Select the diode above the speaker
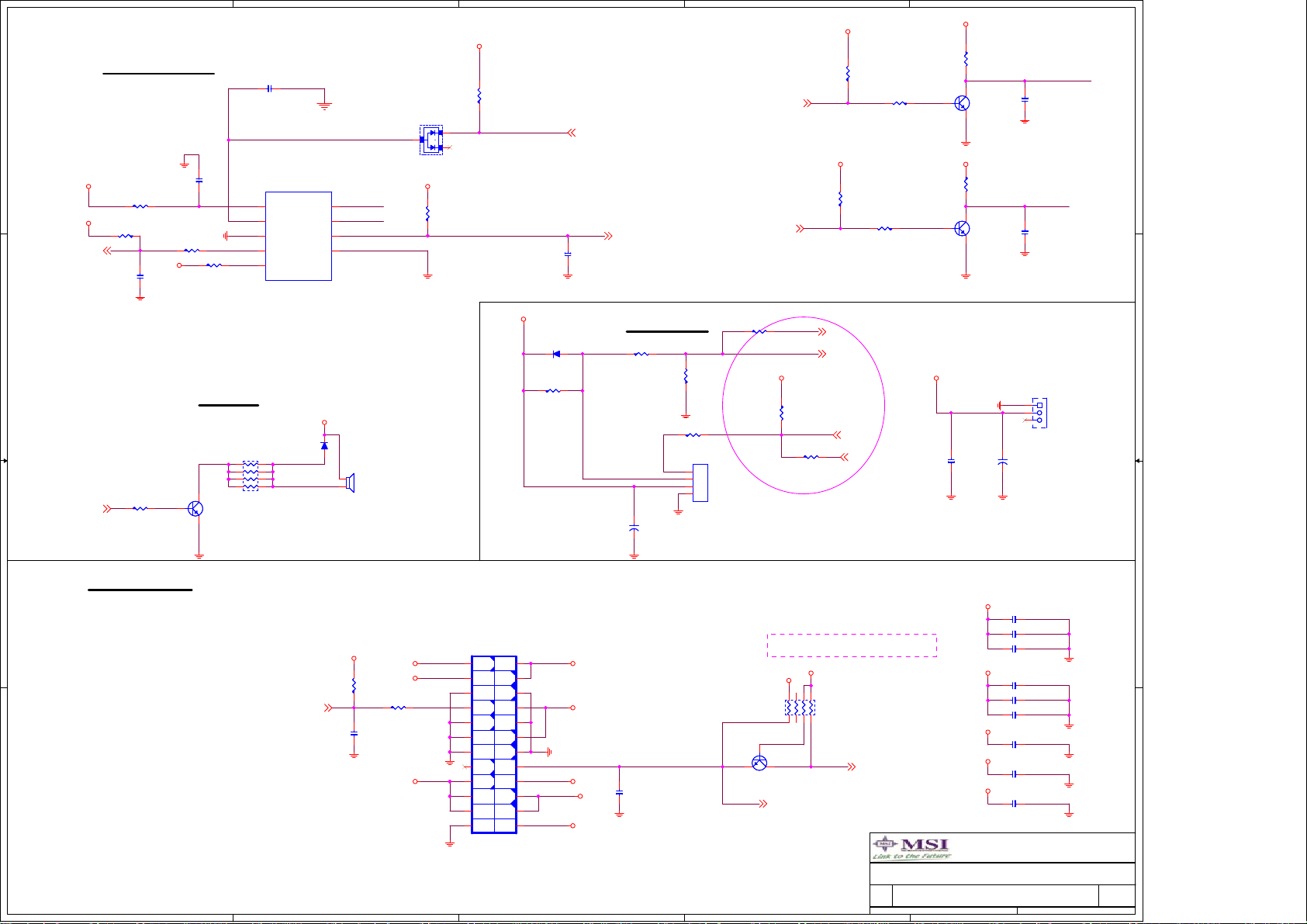This screenshot has width=1307, height=924. [324, 445]
